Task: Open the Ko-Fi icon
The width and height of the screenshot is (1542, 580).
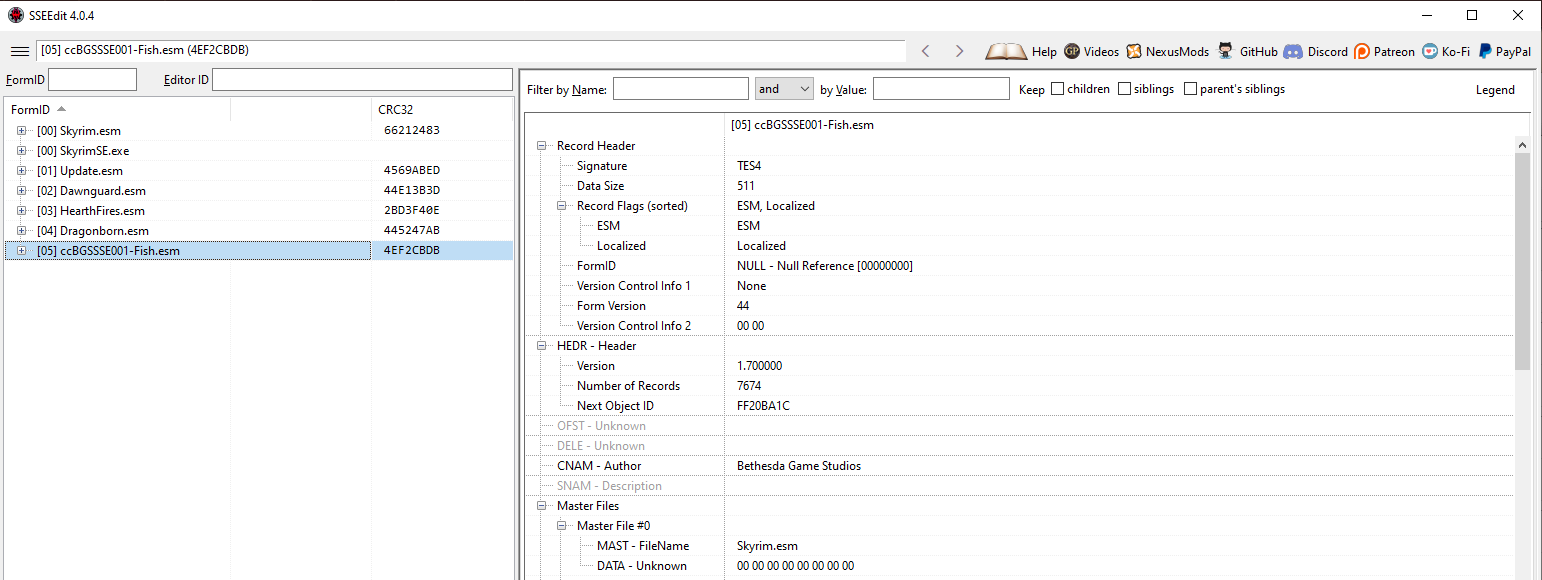Action: pos(1430,52)
